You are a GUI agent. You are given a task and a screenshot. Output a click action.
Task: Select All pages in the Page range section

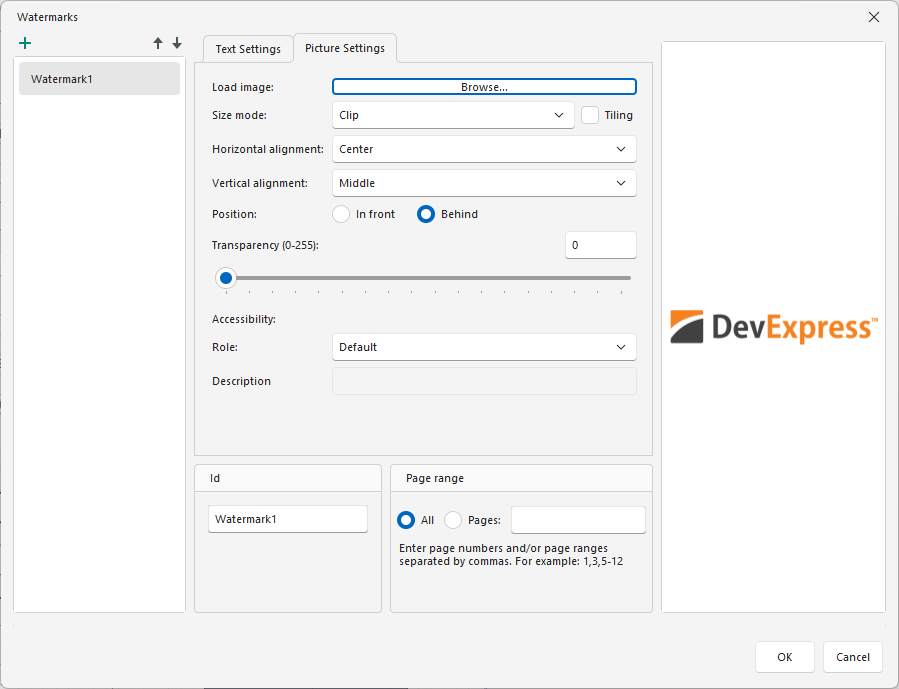[x=404, y=519]
